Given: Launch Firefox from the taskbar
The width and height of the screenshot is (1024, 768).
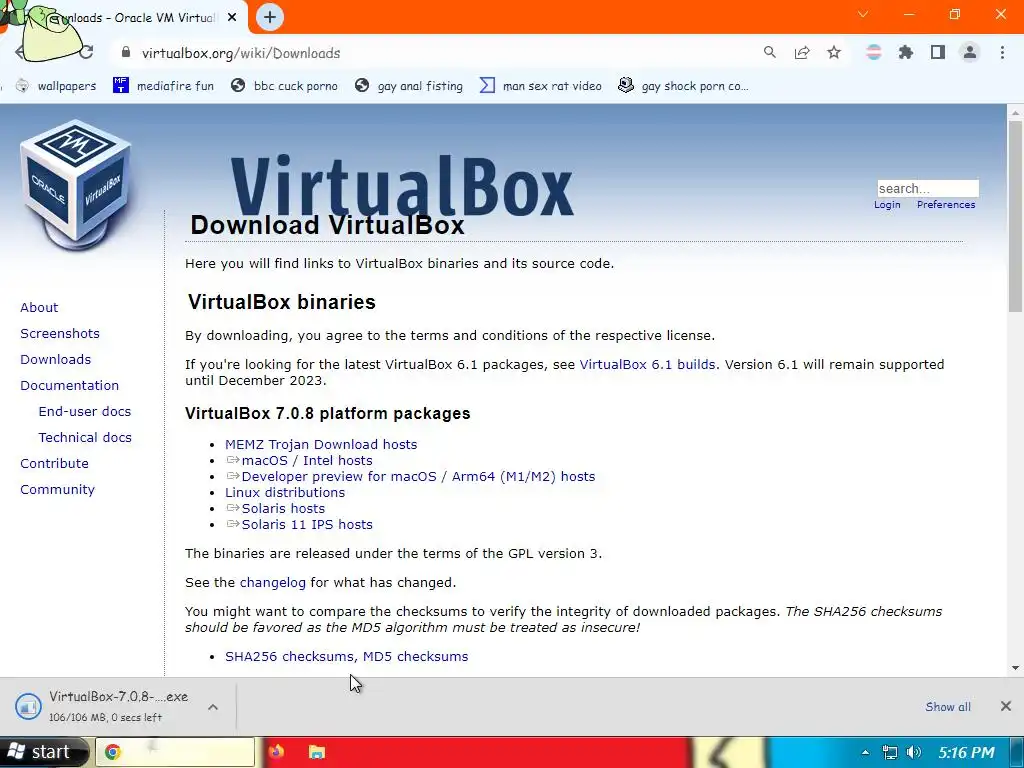Looking at the screenshot, I should pos(276,752).
